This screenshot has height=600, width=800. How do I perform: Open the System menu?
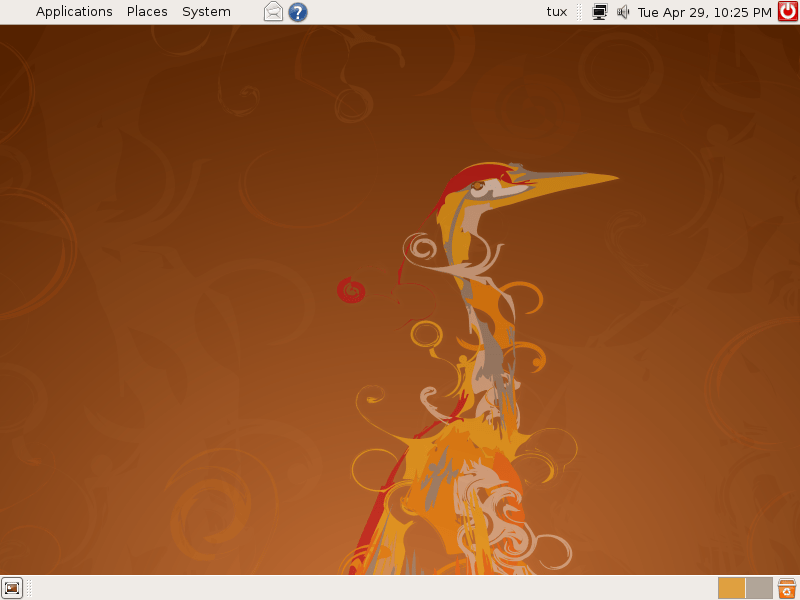(x=206, y=12)
